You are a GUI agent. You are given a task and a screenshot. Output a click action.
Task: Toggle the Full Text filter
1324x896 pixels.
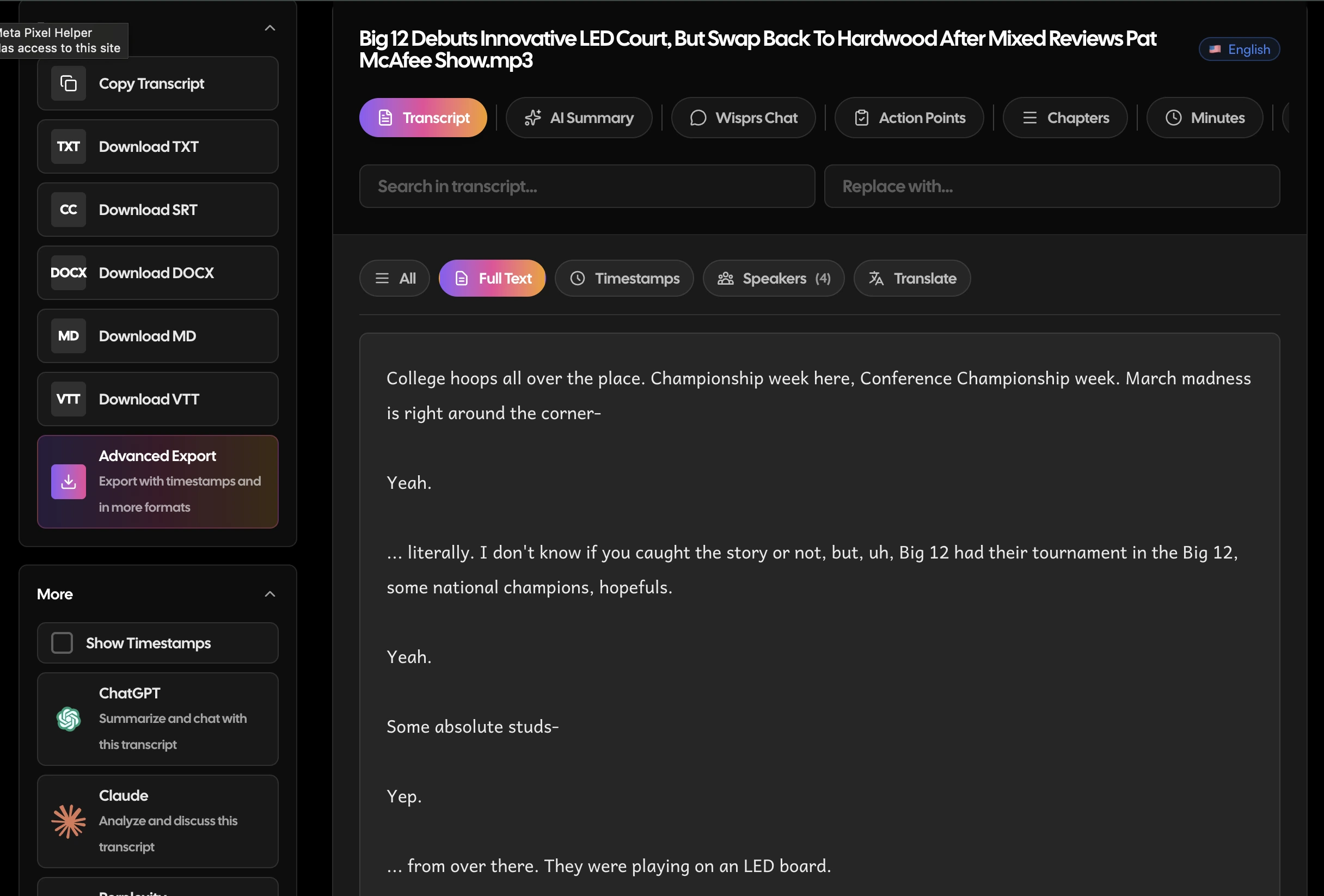[x=492, y=278]
